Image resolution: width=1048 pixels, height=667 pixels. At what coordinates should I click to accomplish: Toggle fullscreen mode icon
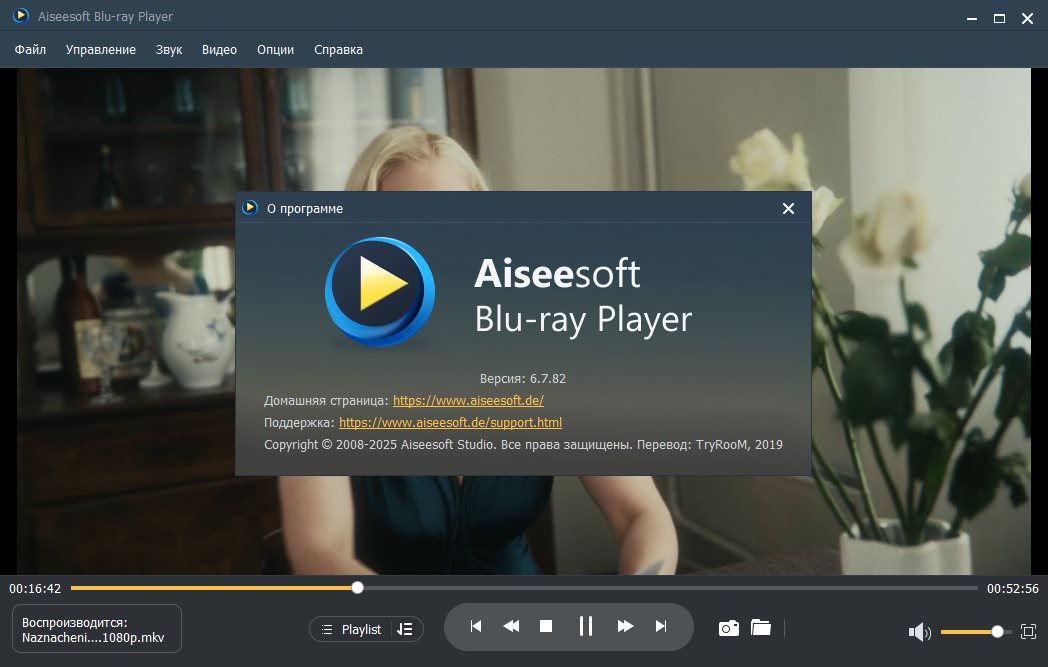tap(1028, 631)
